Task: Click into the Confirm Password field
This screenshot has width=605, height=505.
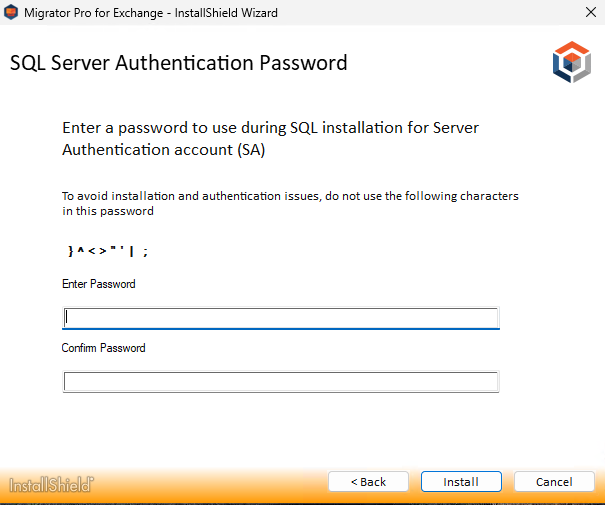Action: pos(280,381)
